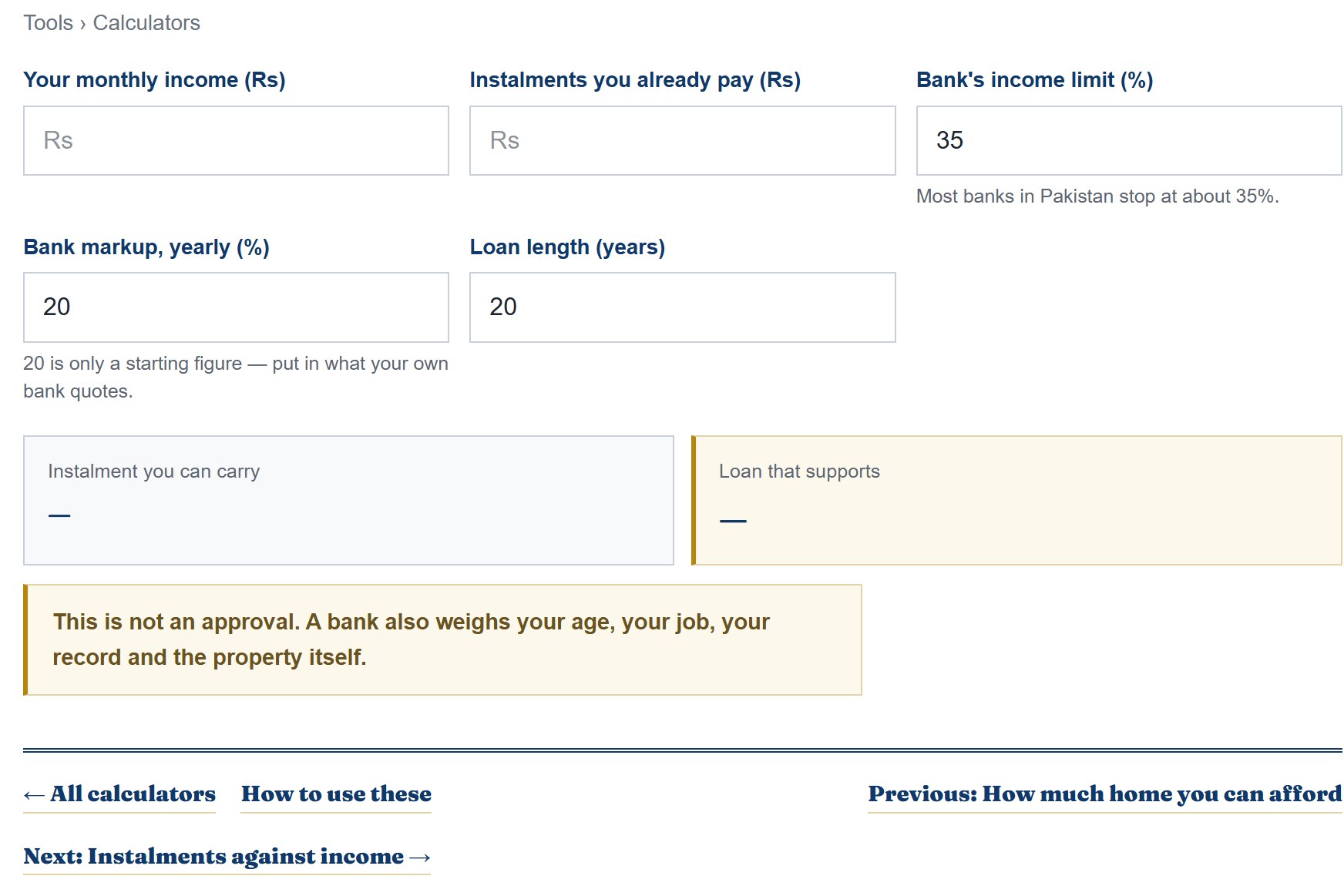Click the Bank's income limit label
The image size is (1344, 896).
(1034, 80)
